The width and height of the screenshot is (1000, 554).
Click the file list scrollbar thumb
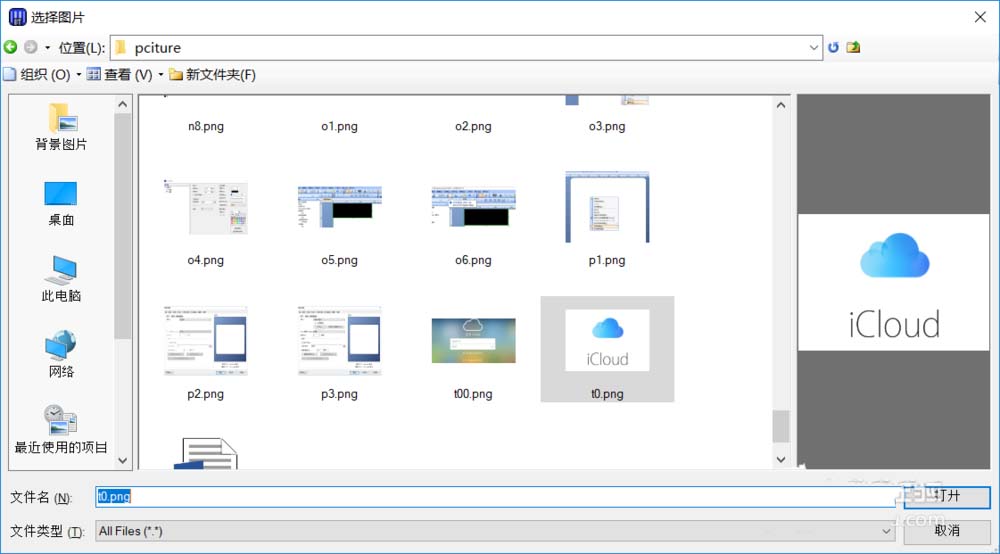coord(781,426)
